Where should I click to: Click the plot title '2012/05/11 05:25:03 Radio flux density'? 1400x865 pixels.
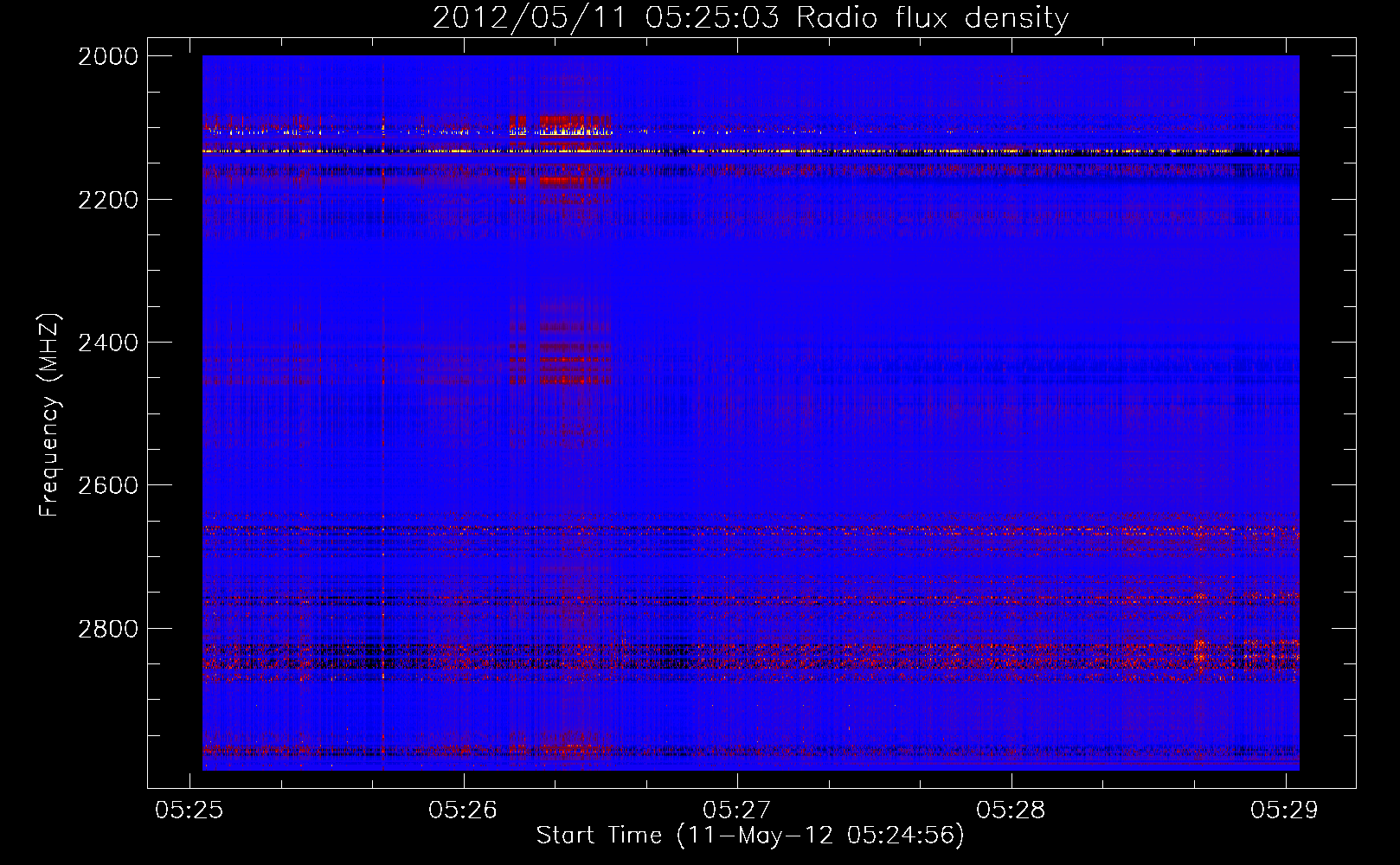750,17
